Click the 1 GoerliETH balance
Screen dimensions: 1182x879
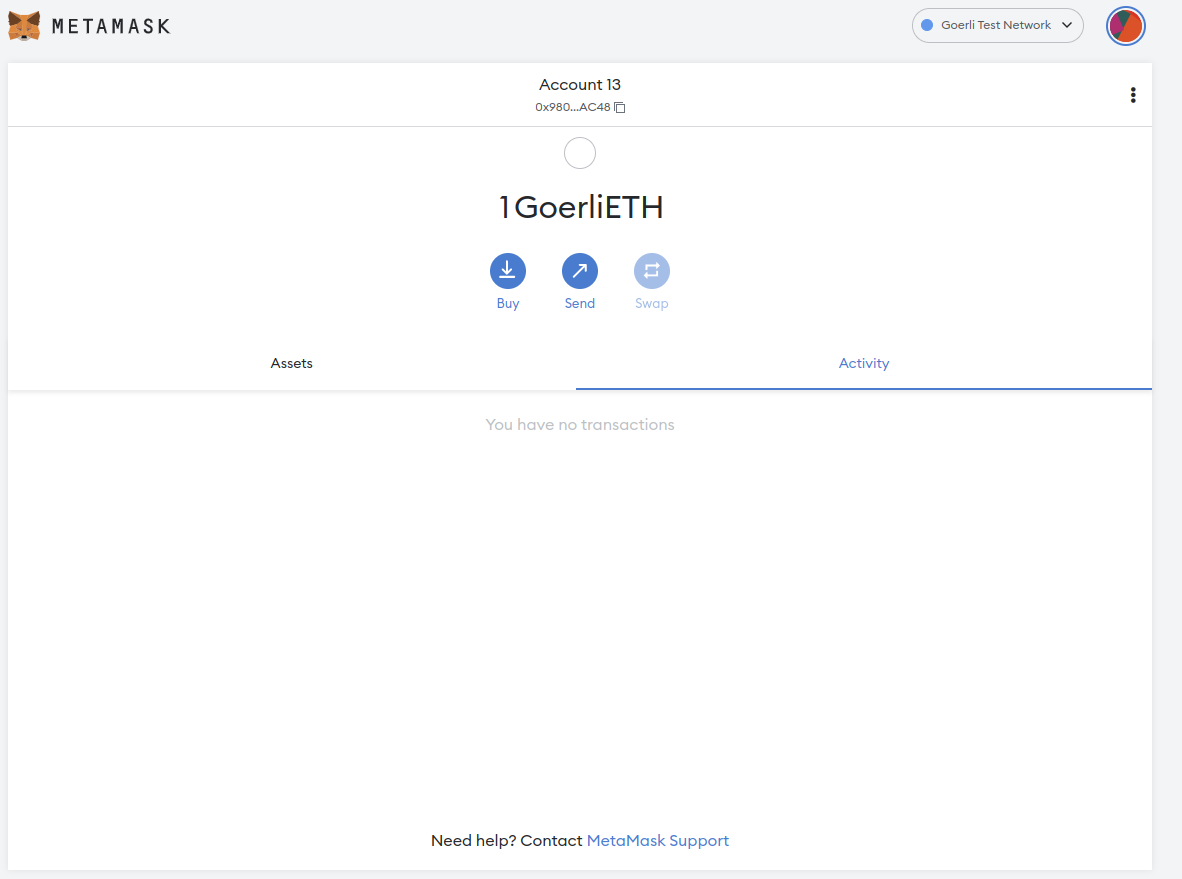click(580, 207)
